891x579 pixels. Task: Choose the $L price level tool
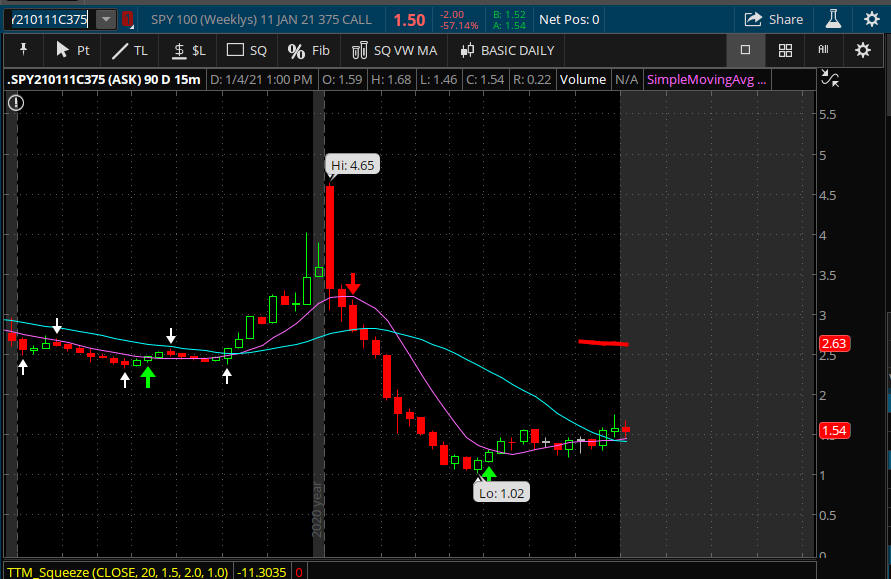click(189, 50)
